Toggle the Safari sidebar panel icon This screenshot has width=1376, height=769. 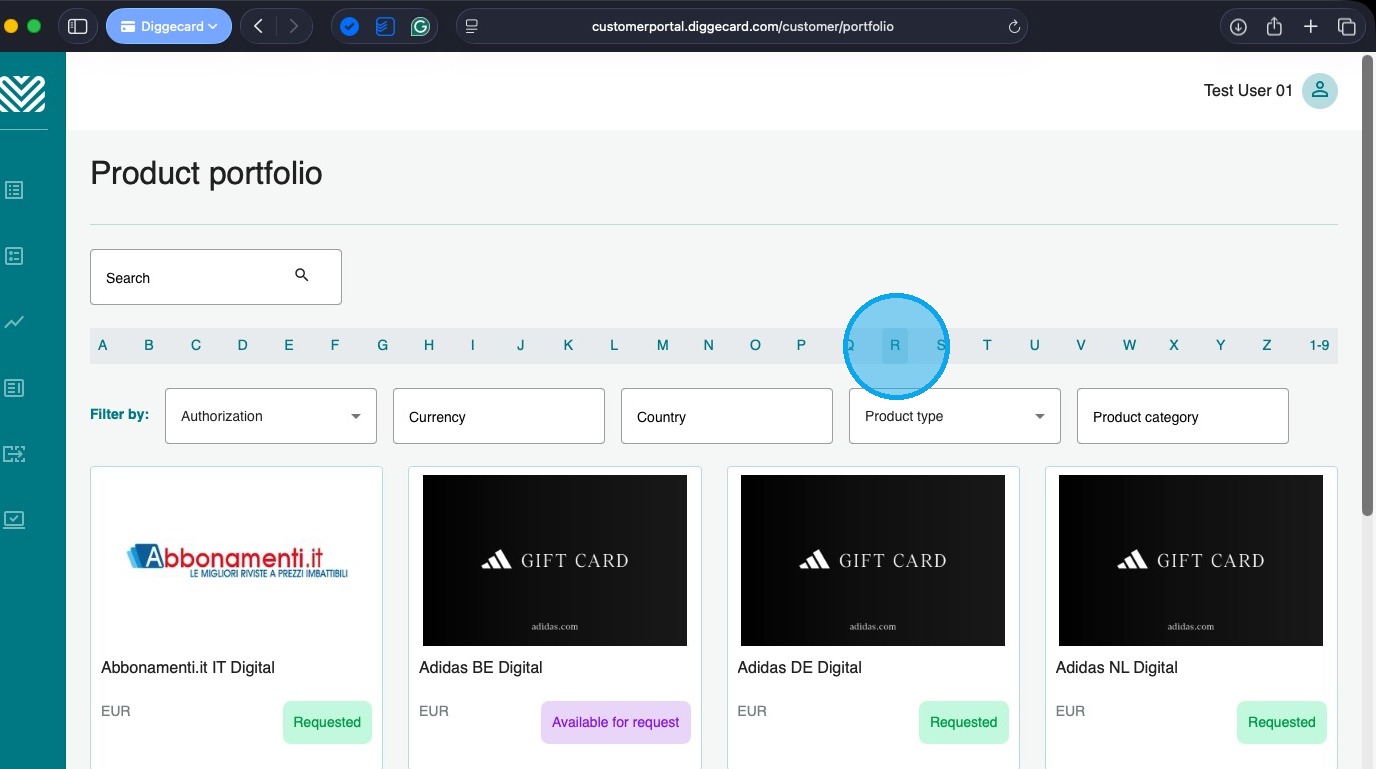[x=77, y=27]
